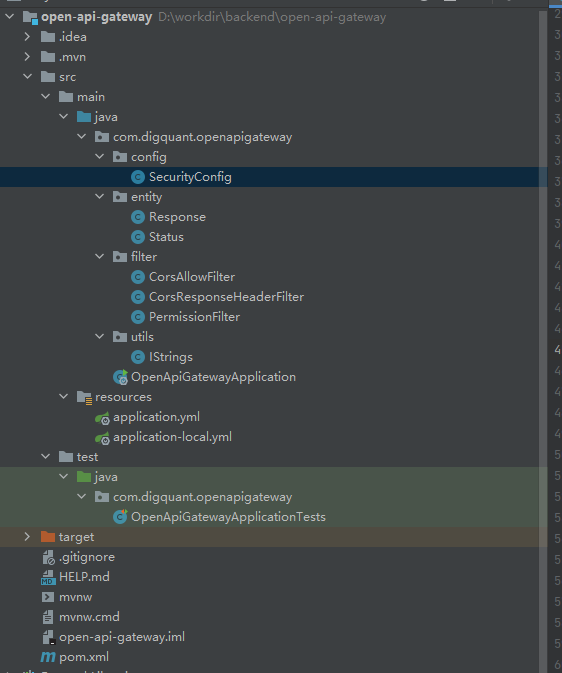Select the mvnw file name
This screenshot has width=562, height=673.
tap(76, 597)
